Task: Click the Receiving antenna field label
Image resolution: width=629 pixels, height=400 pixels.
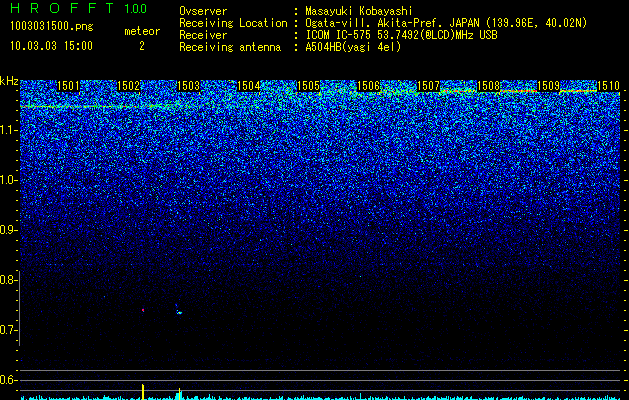Action: [230, 47]
